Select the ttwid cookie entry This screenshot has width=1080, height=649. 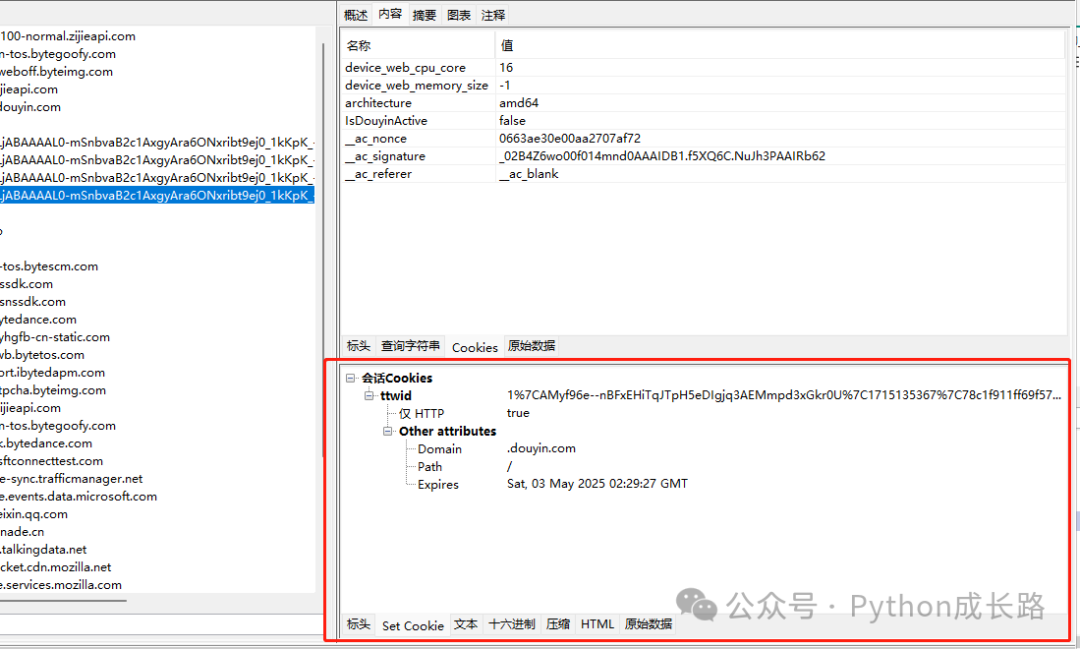(x=395, y=395)
